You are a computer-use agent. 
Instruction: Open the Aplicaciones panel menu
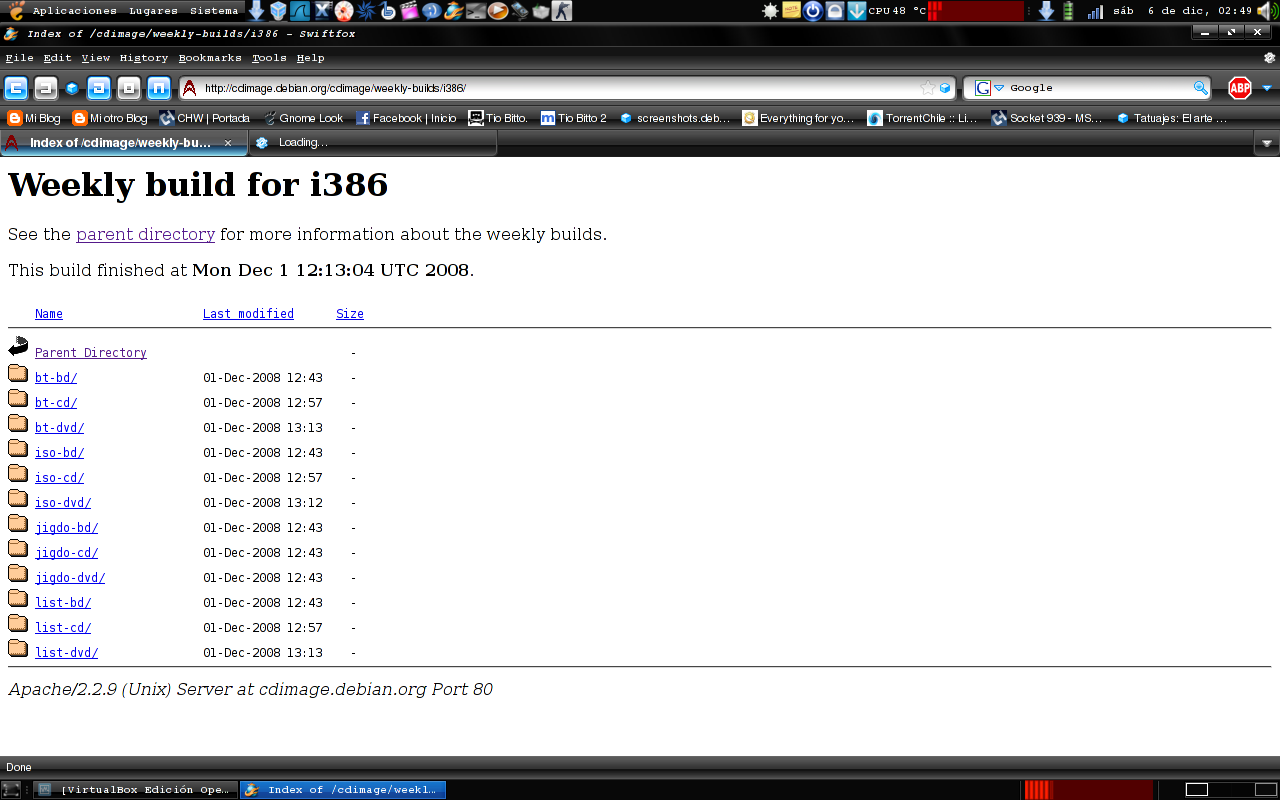(x=74, y=11)
